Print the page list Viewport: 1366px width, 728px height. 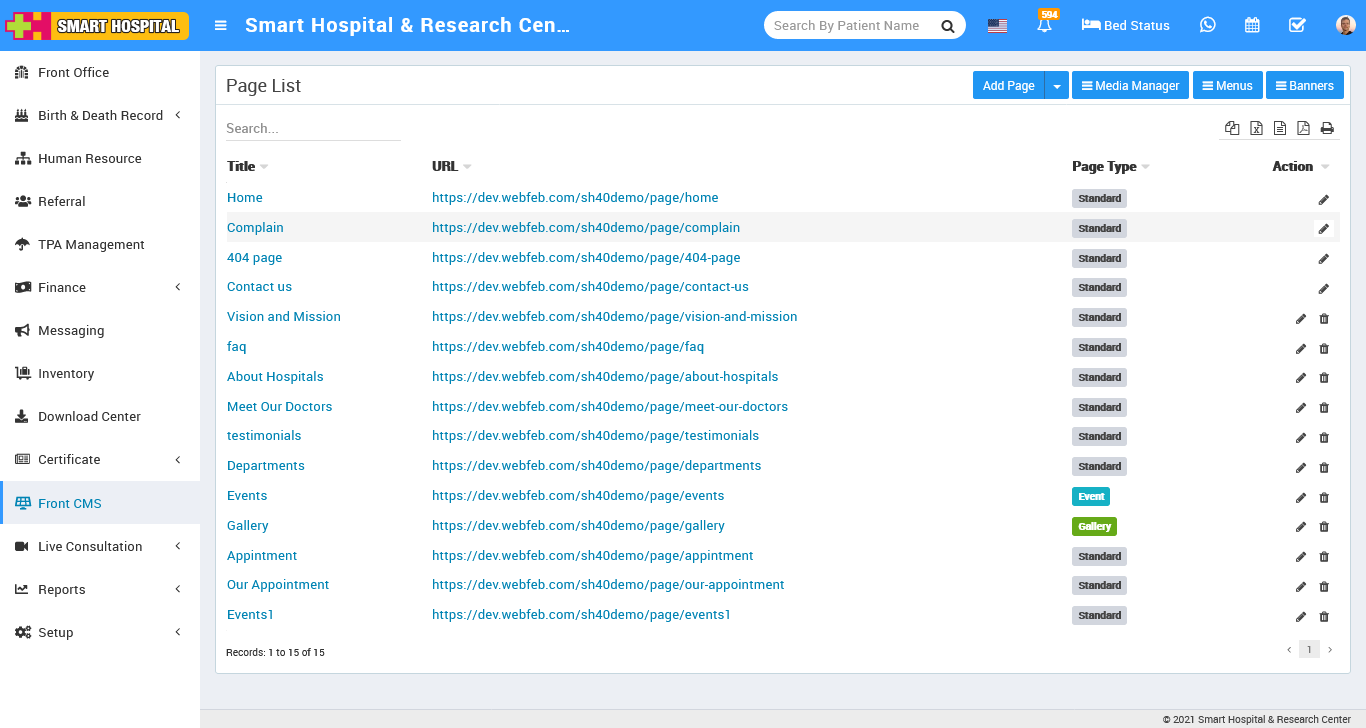(x=1328, y=128)
